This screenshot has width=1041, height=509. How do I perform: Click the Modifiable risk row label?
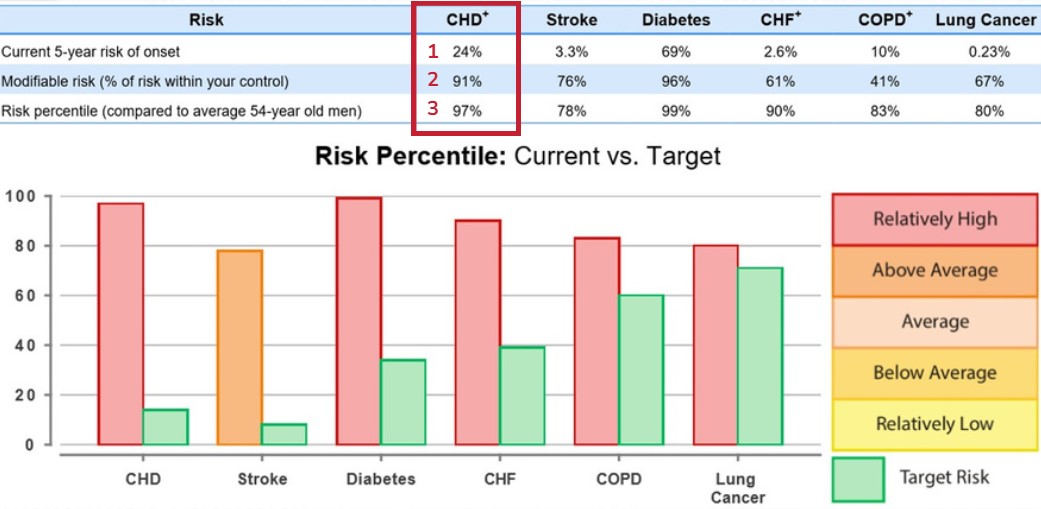145,81
